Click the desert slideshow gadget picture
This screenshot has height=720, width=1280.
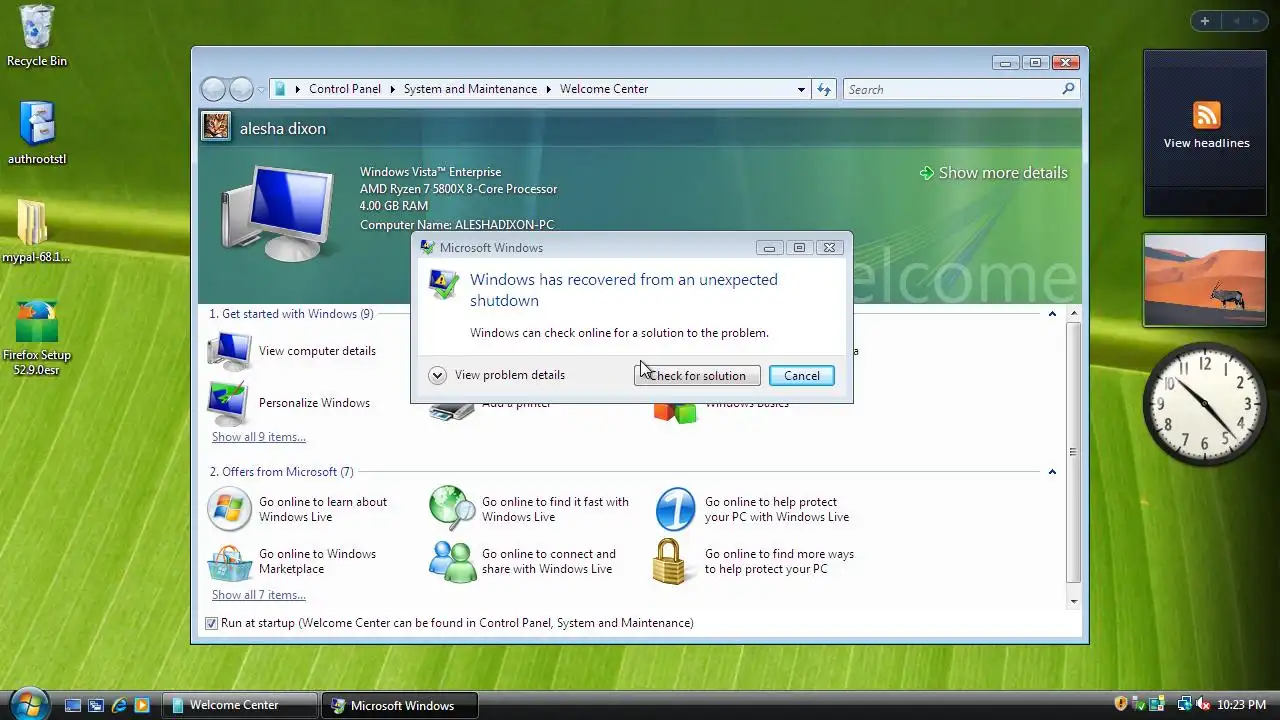pos(1205,280)
